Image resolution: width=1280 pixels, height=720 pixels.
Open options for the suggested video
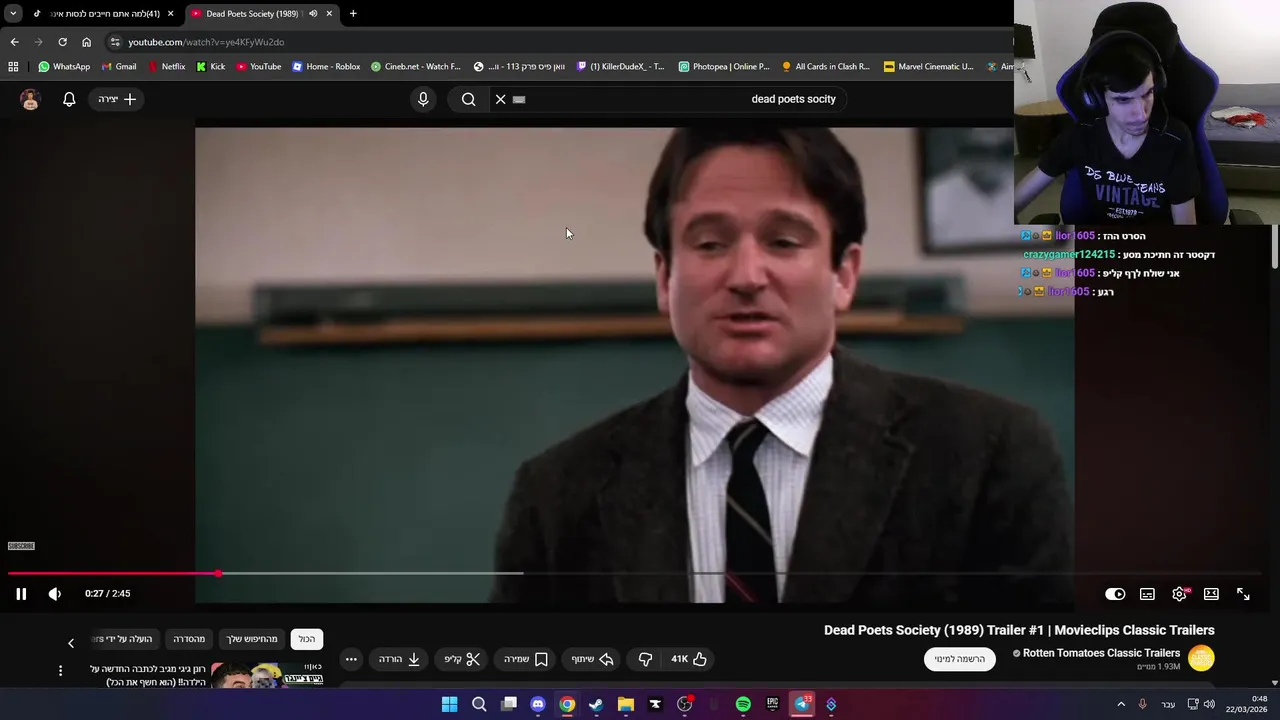[60, 671]
